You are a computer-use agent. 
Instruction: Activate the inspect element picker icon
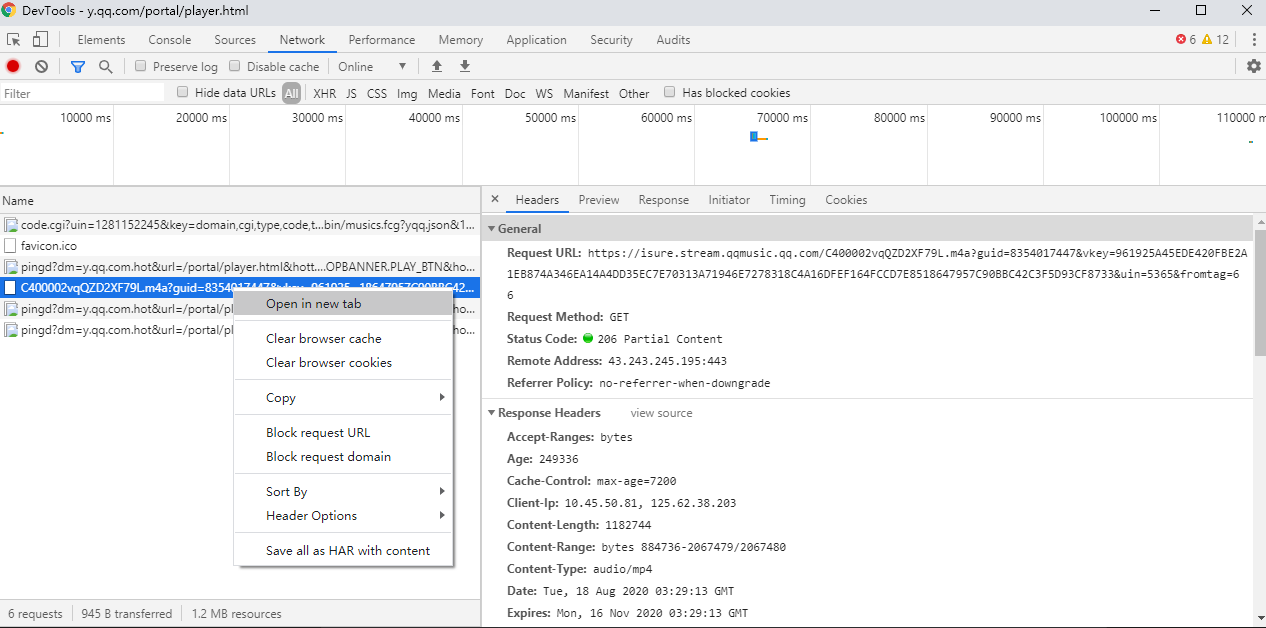14,40
